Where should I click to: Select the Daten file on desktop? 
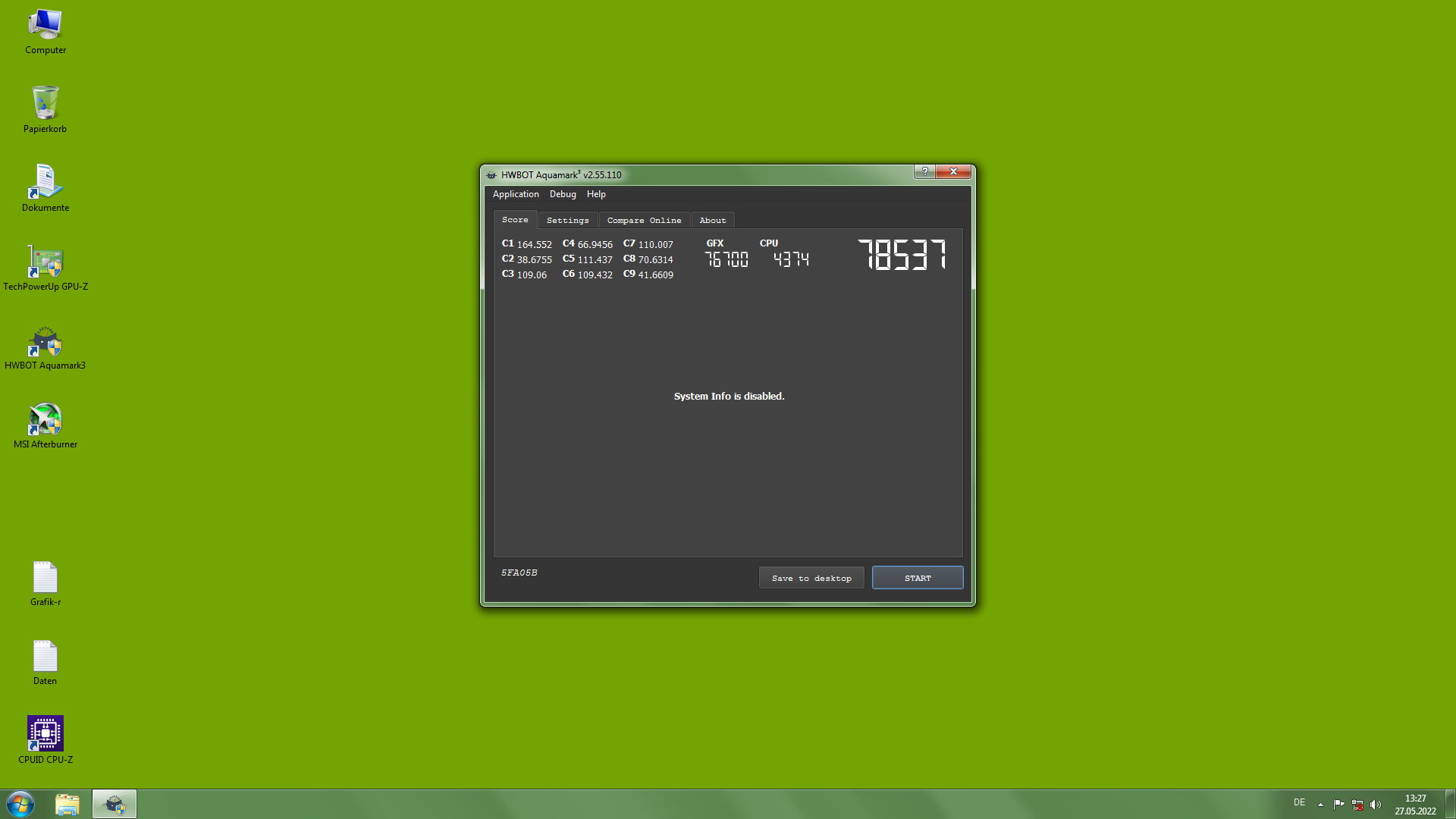click(45, 663)
